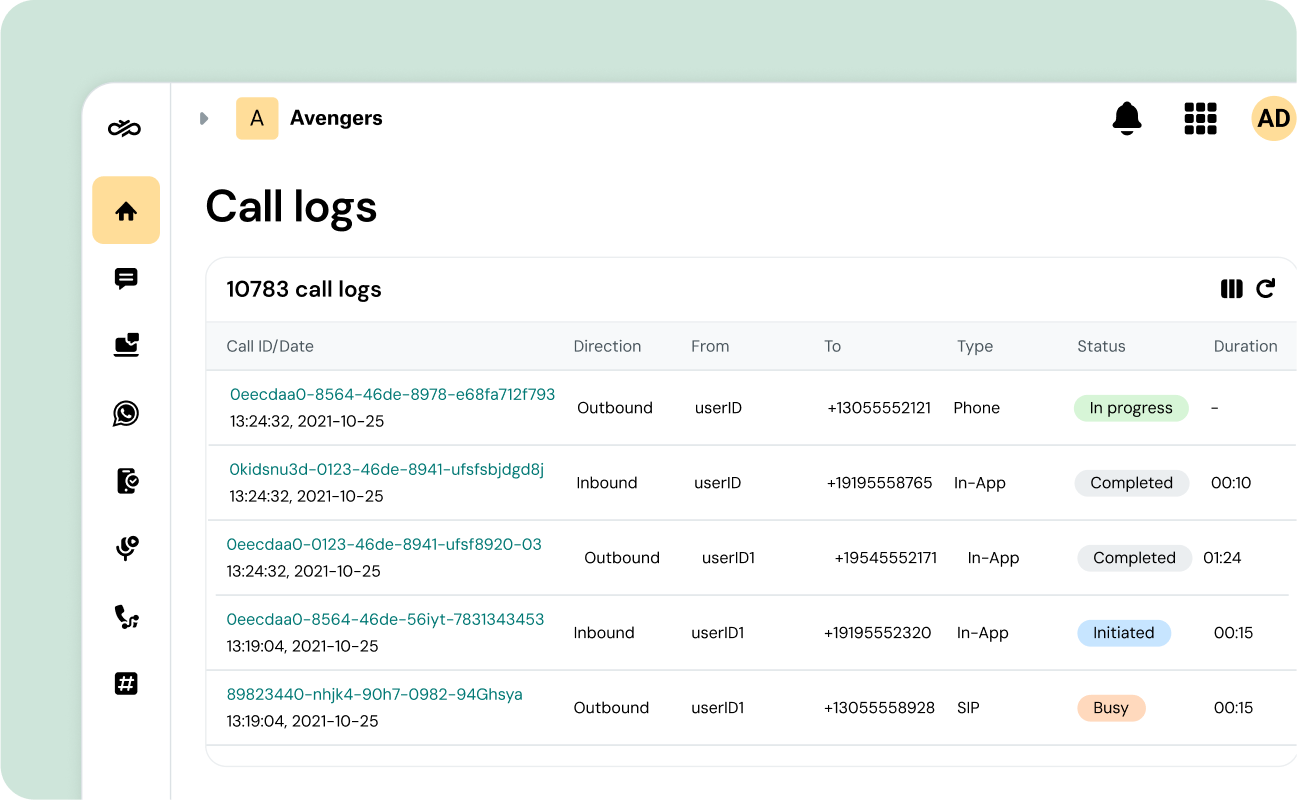The height and width of the screenshot is (800, 1297).
Task: Open call log 89823440-nhjk4-90h7-0982-94Ghsya
Action: pyautogui.click(x=375, y=694)
